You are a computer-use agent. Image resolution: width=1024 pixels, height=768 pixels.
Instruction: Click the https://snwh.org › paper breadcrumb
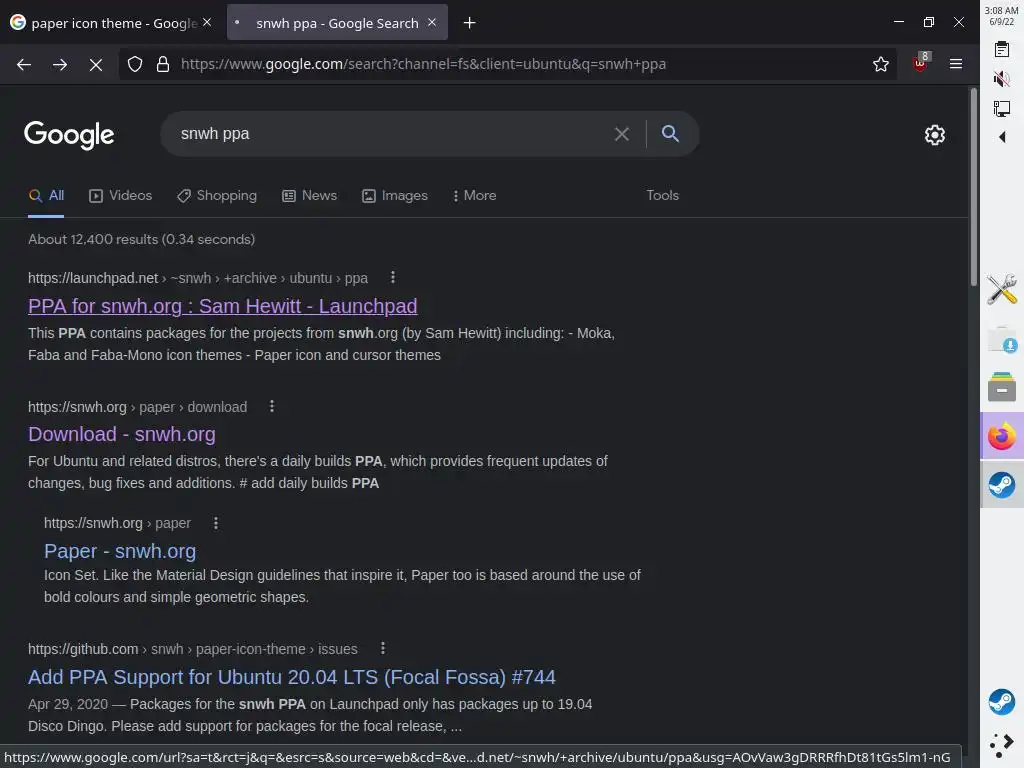(x=118, y=524)
